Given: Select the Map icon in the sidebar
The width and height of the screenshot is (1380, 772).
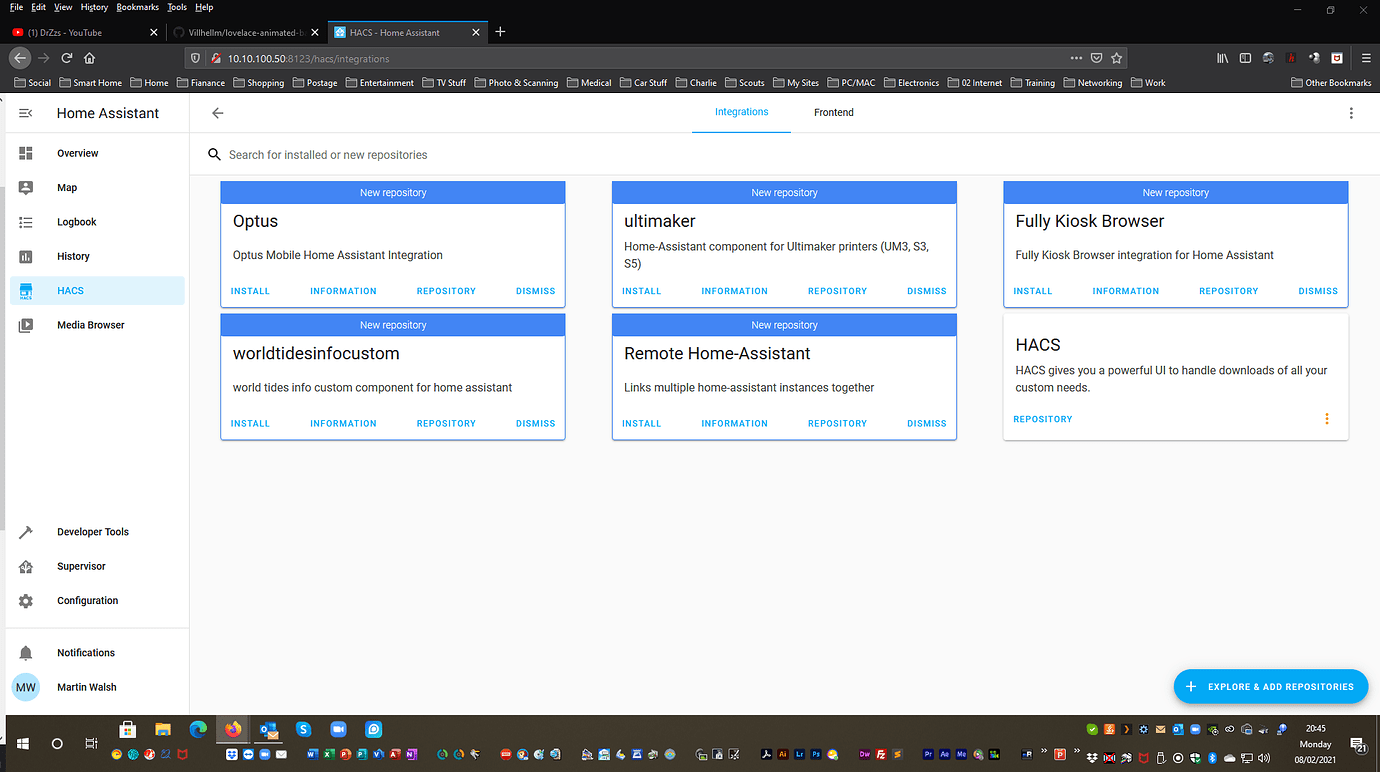Looking at the screenshot, I should pos(25,187).
